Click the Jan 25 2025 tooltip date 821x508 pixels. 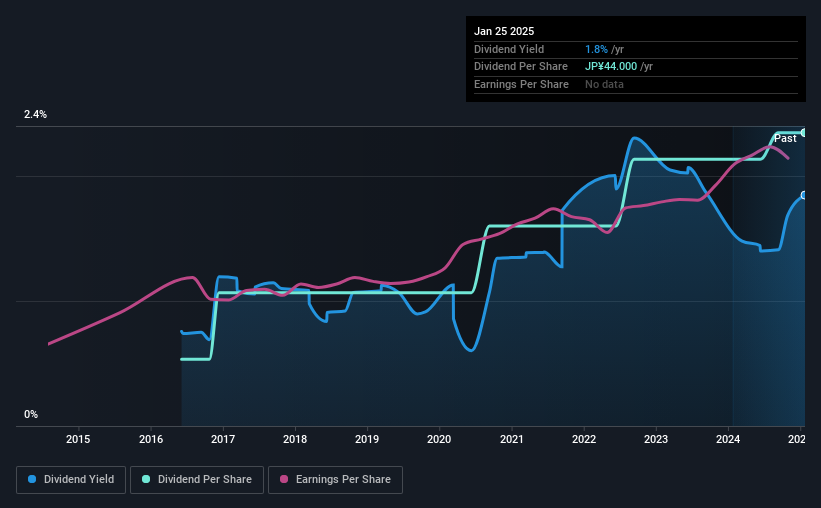point(504,31)
